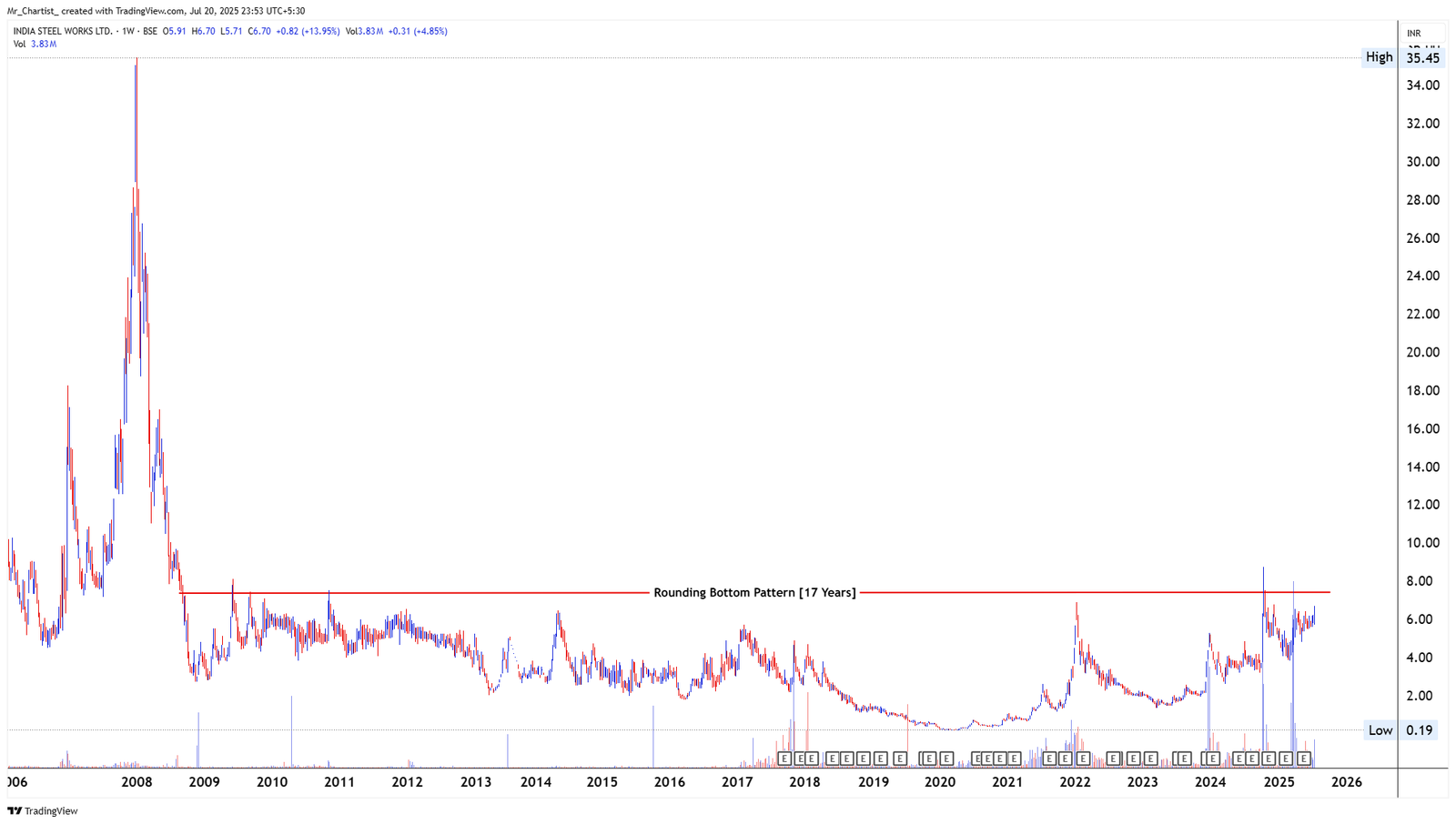Click the 'High 35.45' price label
Screen dimensions: 1456x824
coord(1400,56)
